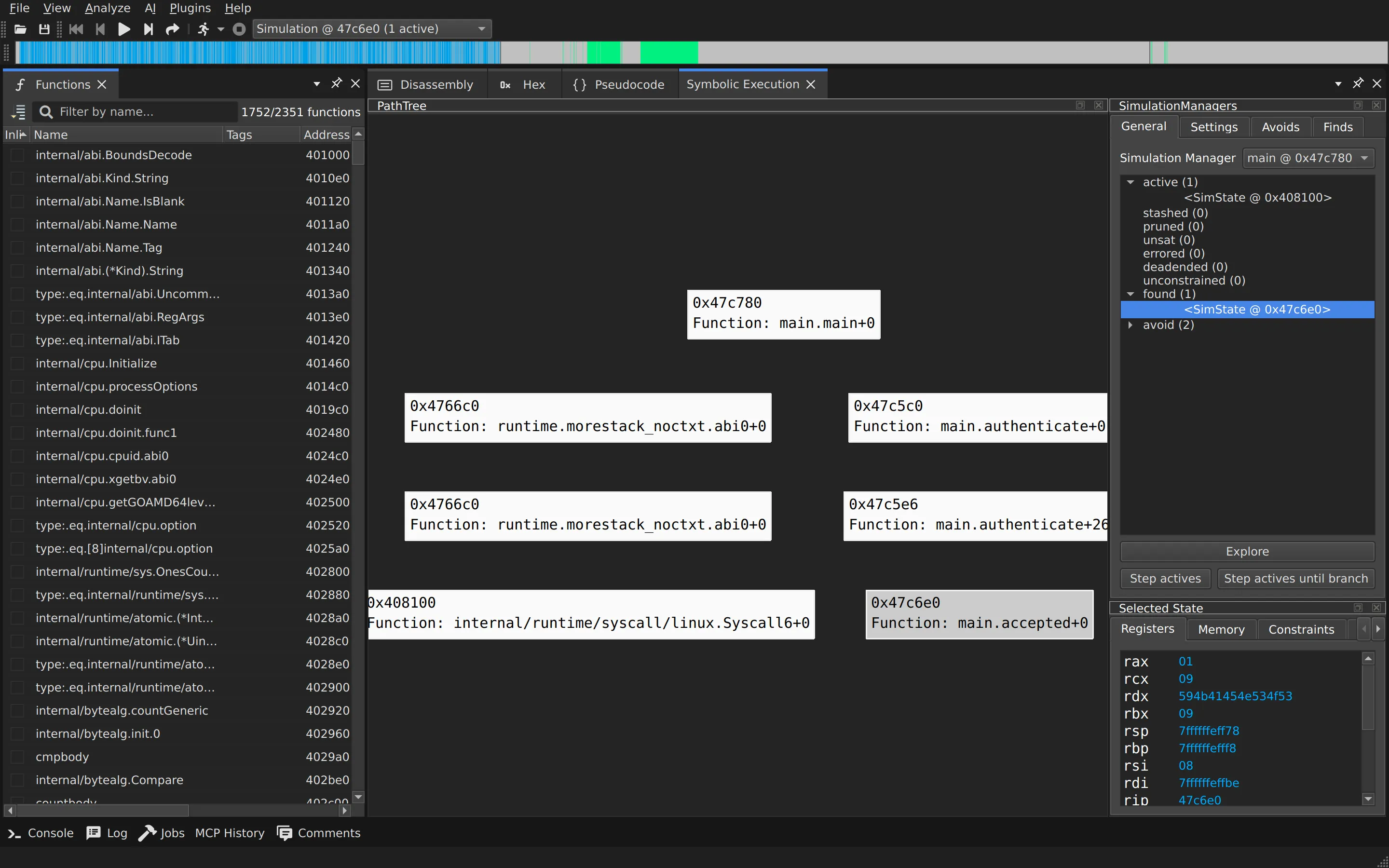Open the Comments panel

coord(318,833)
